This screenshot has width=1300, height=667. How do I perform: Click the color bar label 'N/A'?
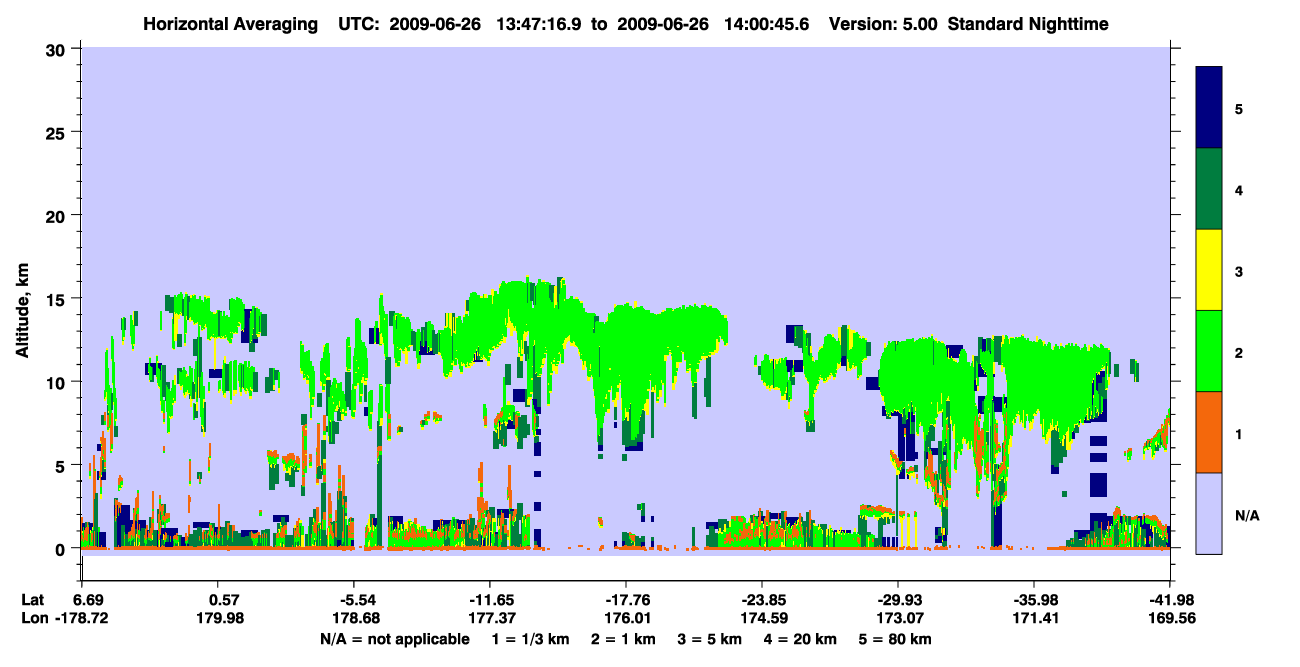[x=1246, y=516]
